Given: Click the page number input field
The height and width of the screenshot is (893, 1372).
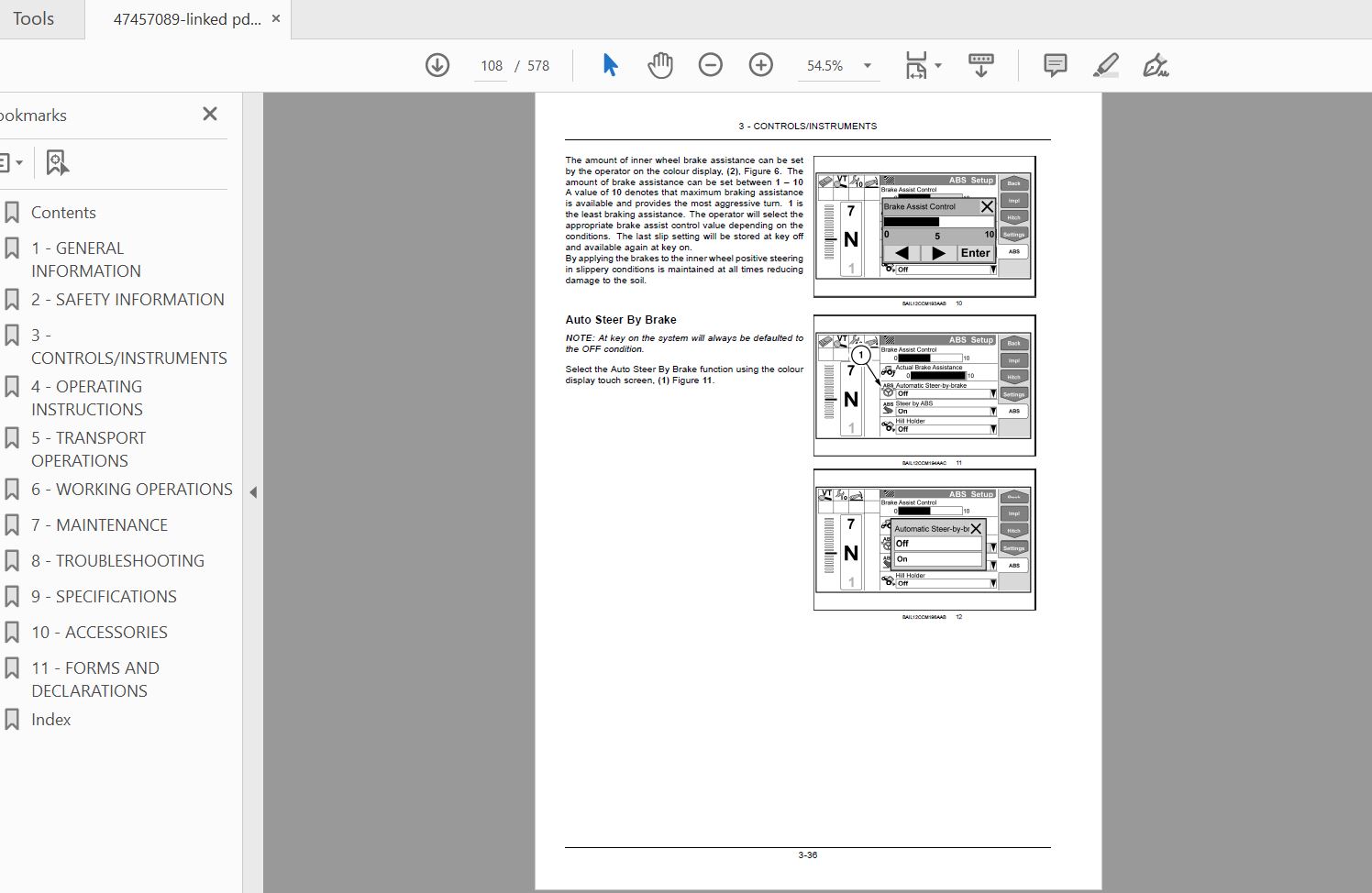Looking at the screenshot, I should coord(492,66).
